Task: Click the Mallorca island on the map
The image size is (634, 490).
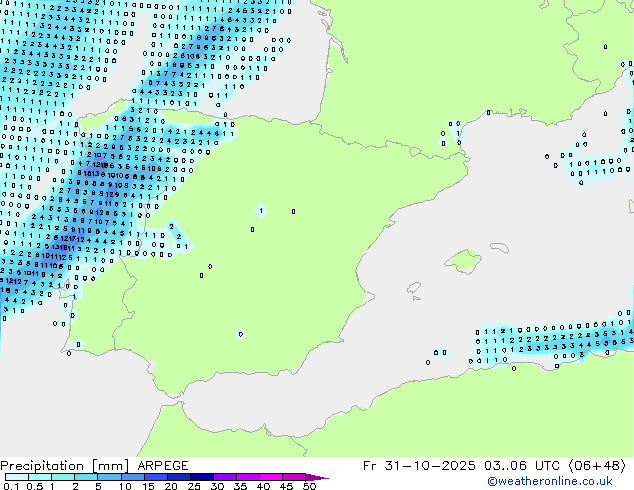Action: tap(460, 262)
